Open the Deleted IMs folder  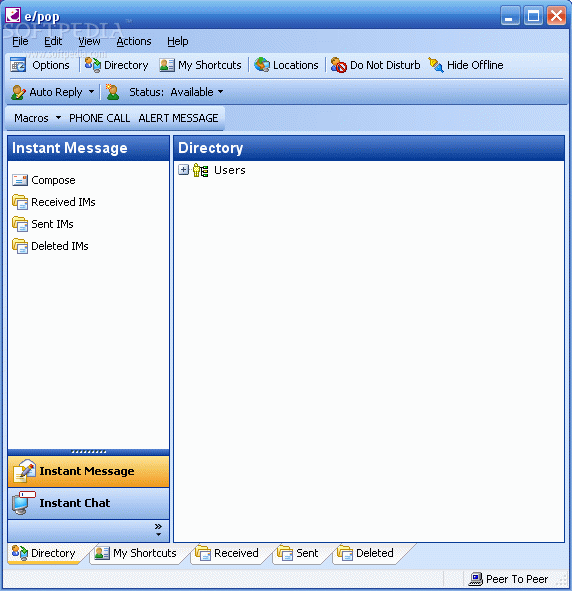[50, 246]
